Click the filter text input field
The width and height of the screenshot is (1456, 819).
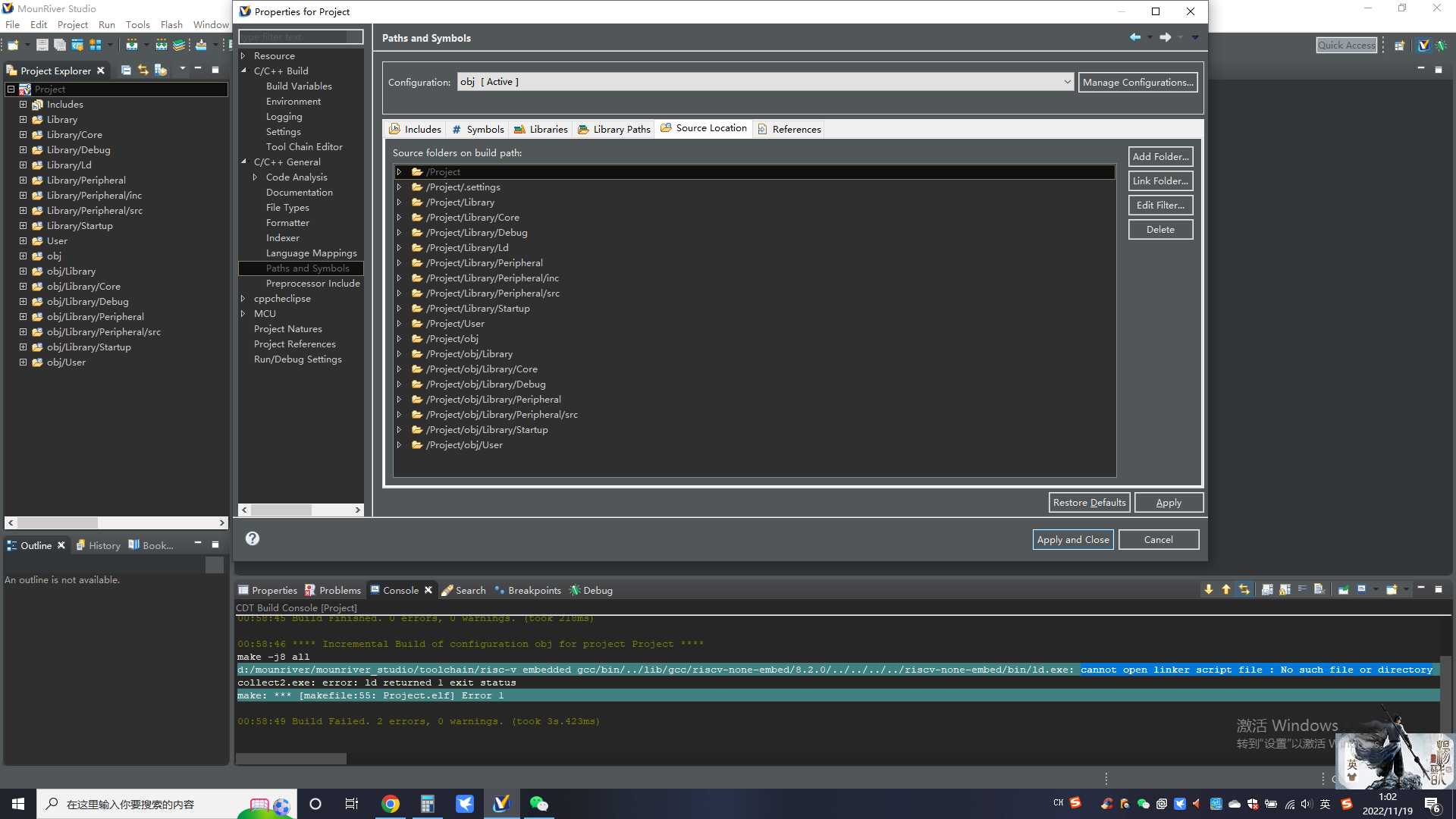tap(296, 37)
